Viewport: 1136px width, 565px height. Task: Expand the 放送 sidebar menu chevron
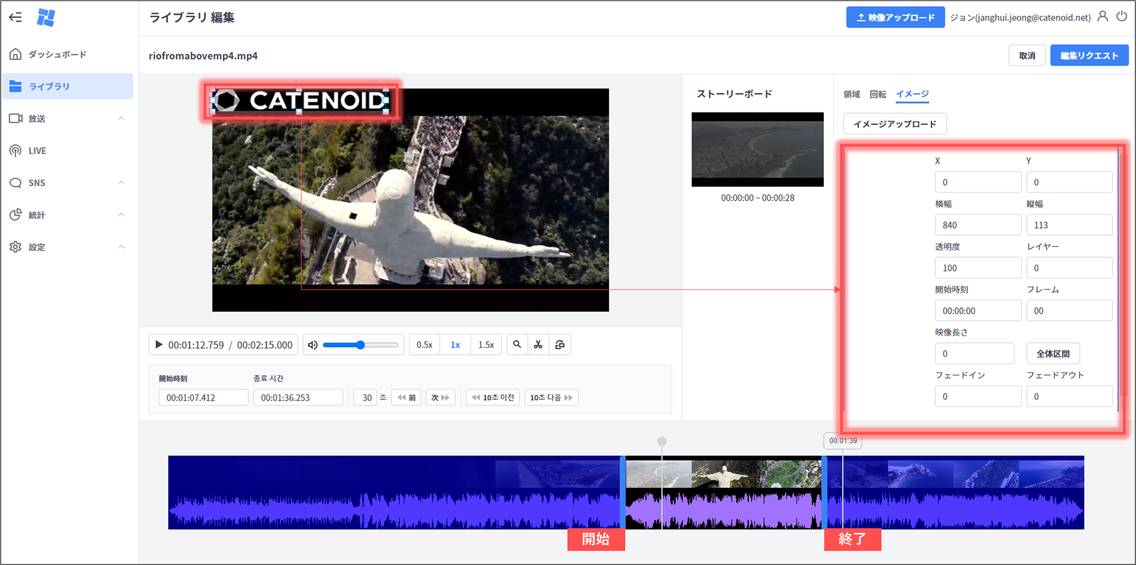tap(121, 119)
